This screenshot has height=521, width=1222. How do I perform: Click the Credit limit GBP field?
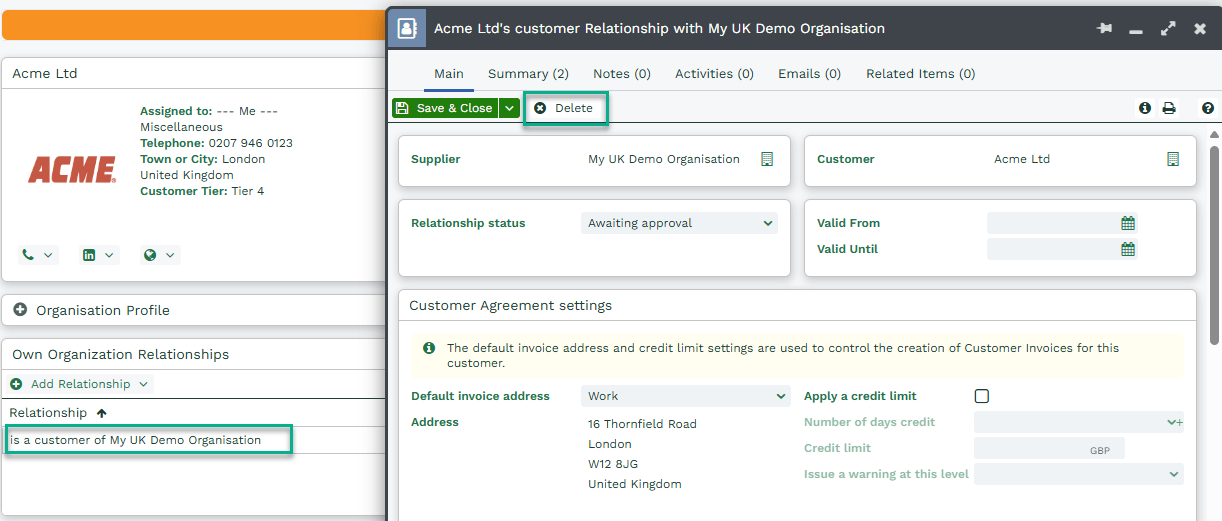[1049, 448]
